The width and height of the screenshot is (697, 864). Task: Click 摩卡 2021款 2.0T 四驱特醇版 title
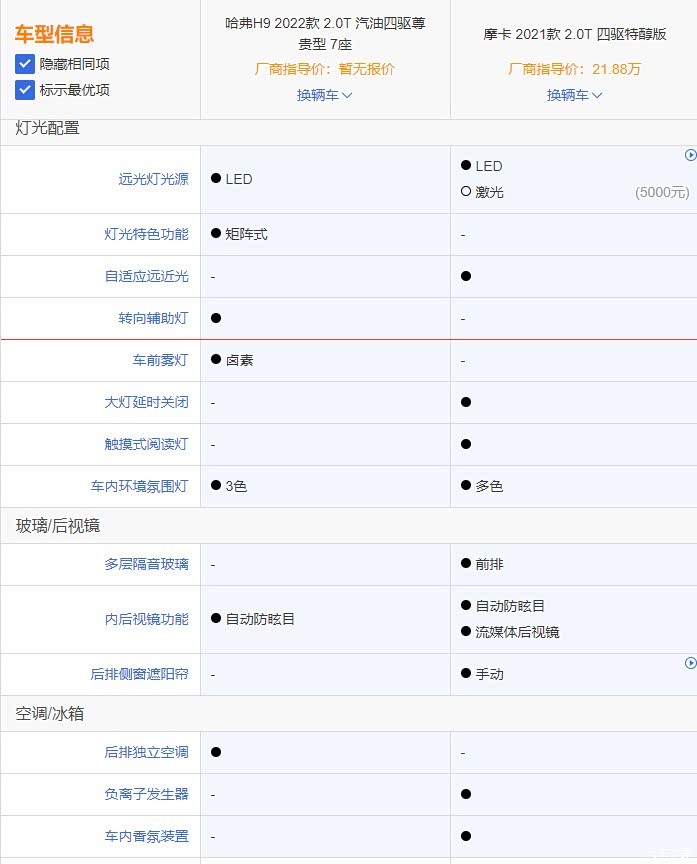tap(575, 34)
